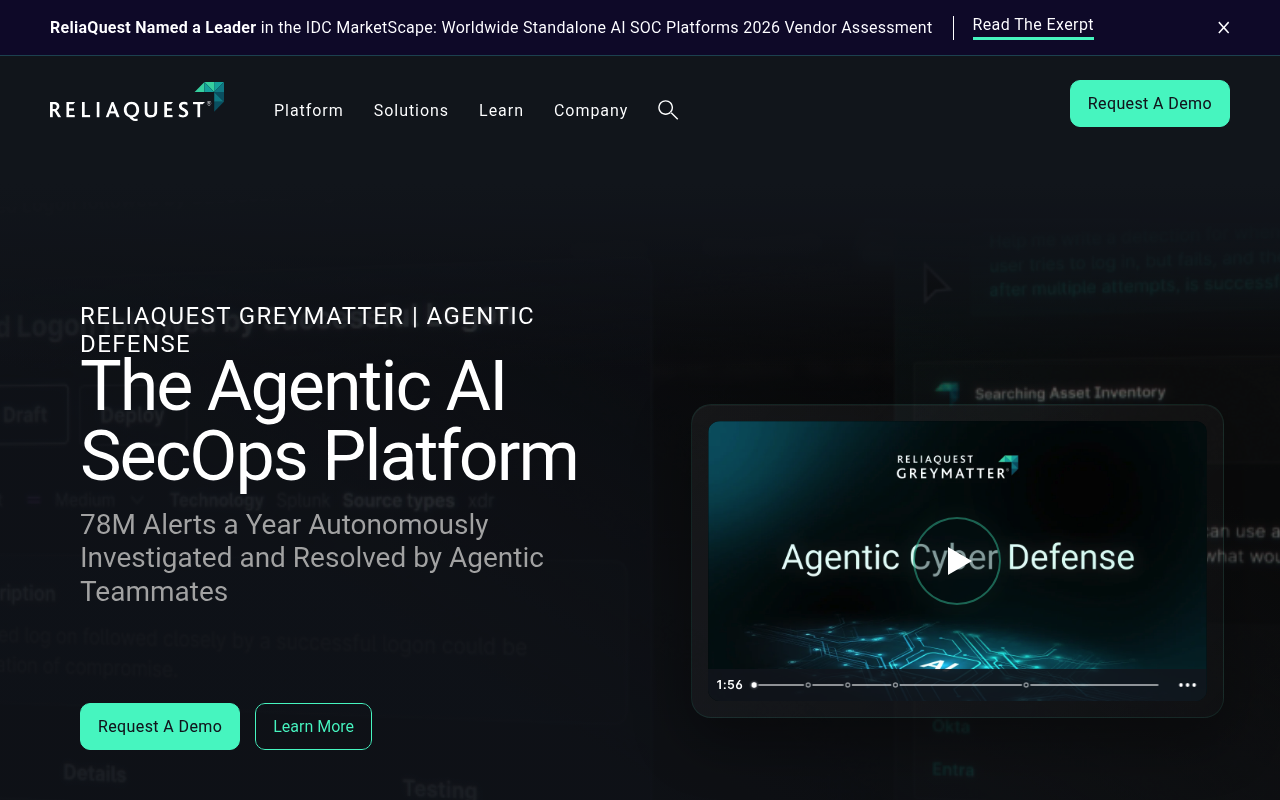Click Request A Demo below the headline
Viewport: 1280px width, 800px height.
tap(160, 727)
